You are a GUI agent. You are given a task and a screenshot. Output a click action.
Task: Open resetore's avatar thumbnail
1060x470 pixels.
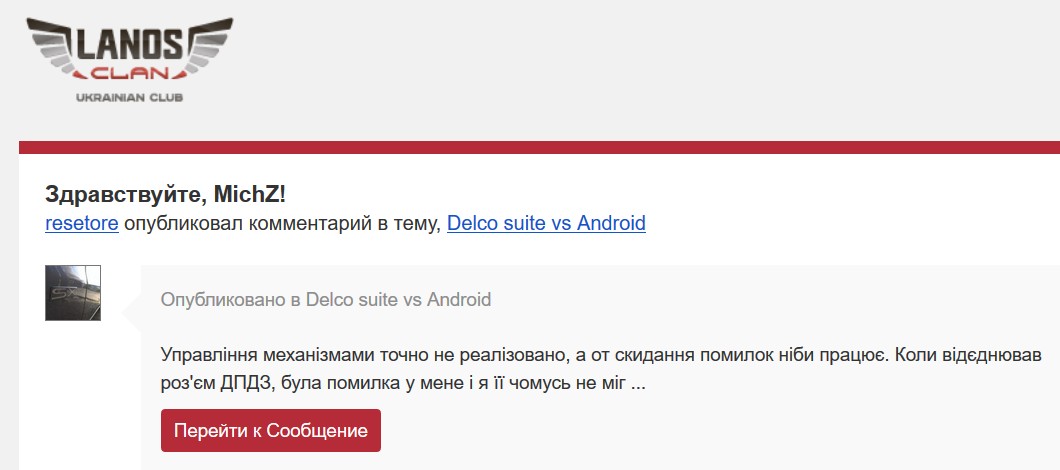[x=73, y=293]
